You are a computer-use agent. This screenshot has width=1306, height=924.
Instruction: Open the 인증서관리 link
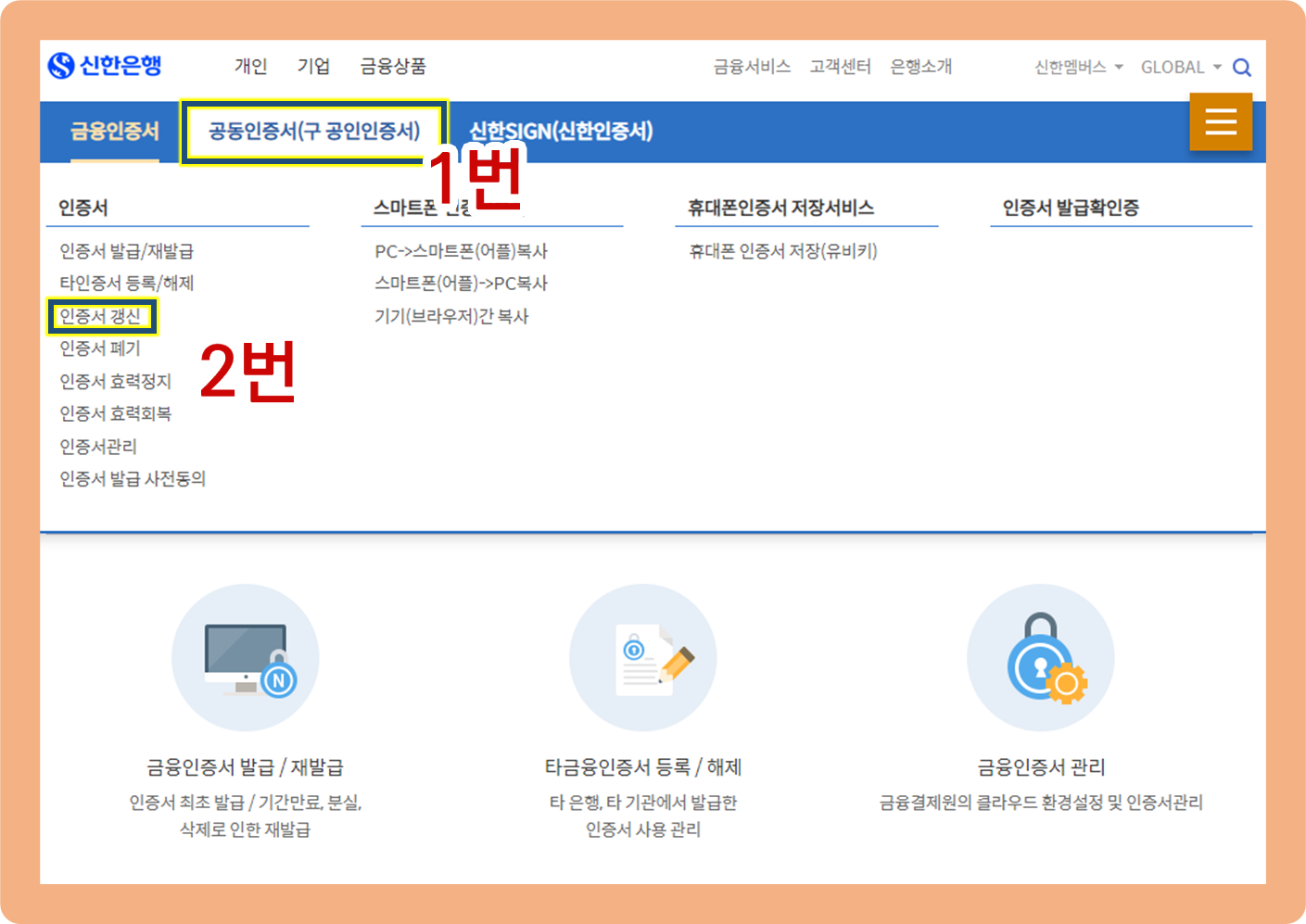tap(98, 447)
